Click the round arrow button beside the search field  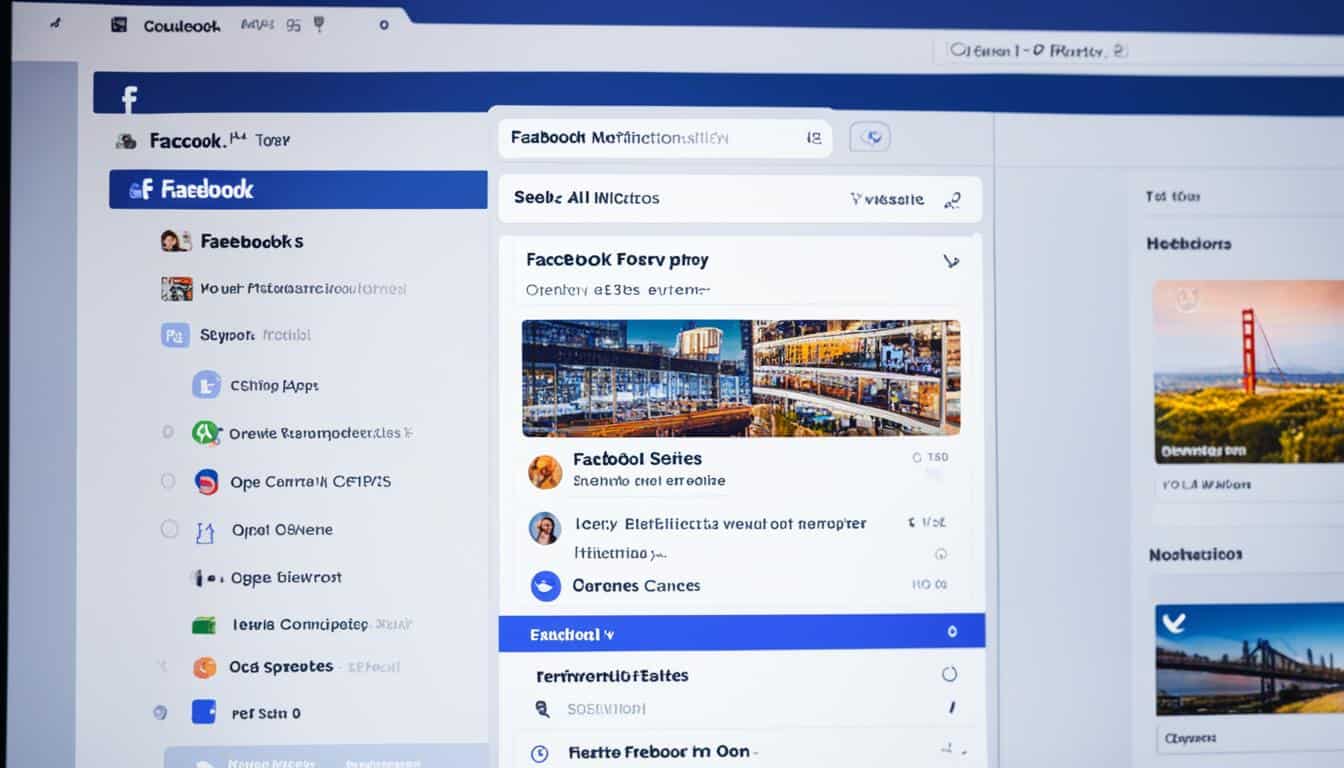pos(869,137)
